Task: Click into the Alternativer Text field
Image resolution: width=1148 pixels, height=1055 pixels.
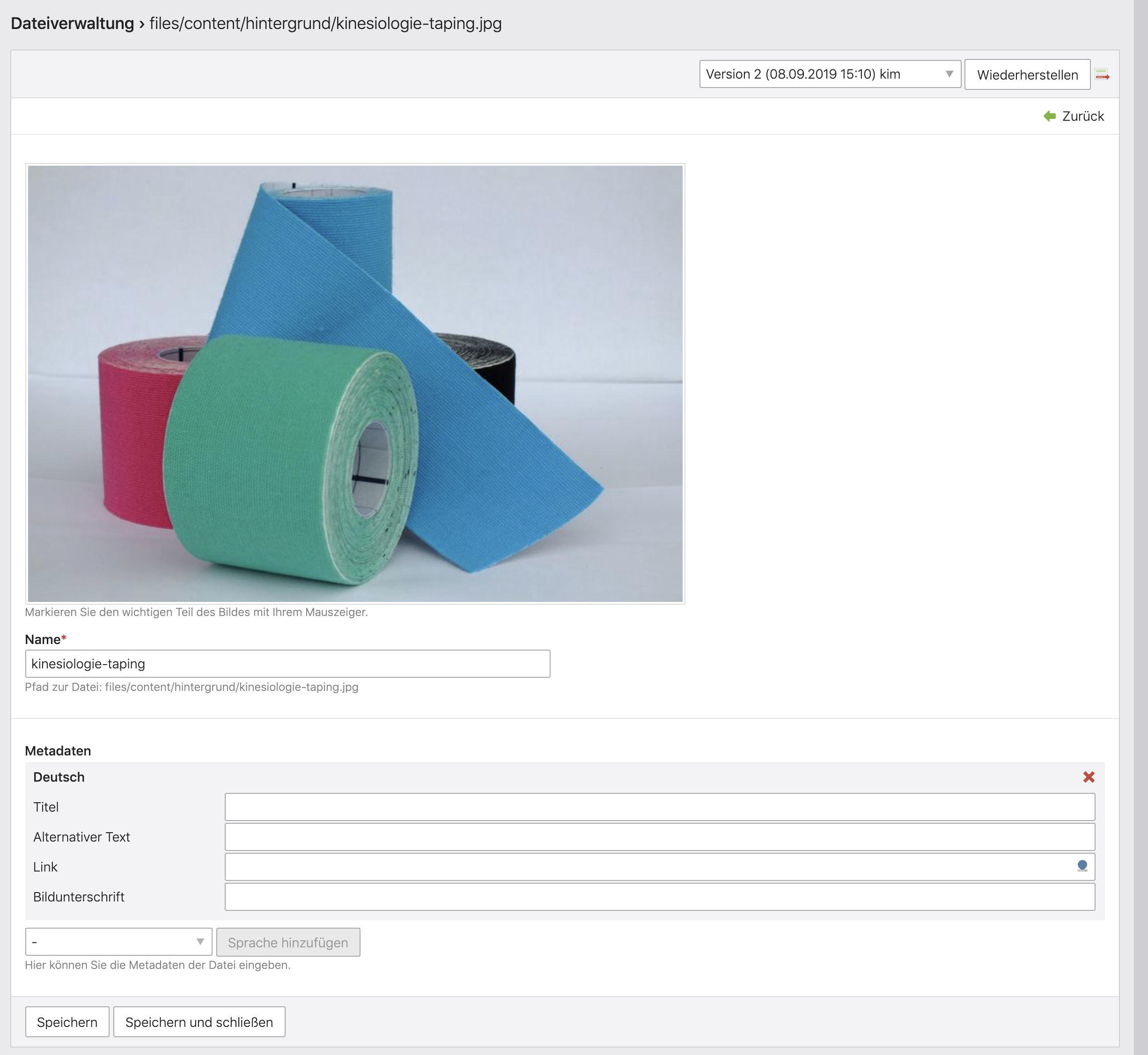Action: [660, 836]
